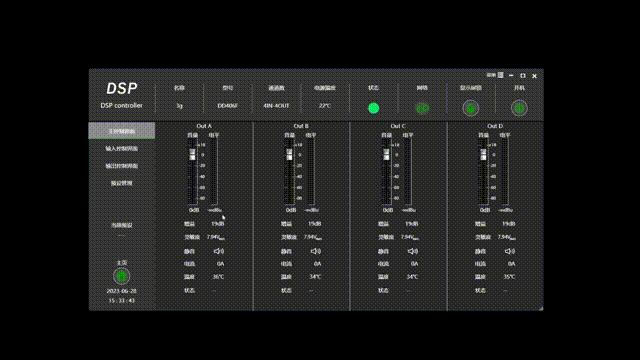Image resolution: width=640 pixels, height=360 pixels.
Task: Click the solid green status indicator
Action: [x=373, y=108]
